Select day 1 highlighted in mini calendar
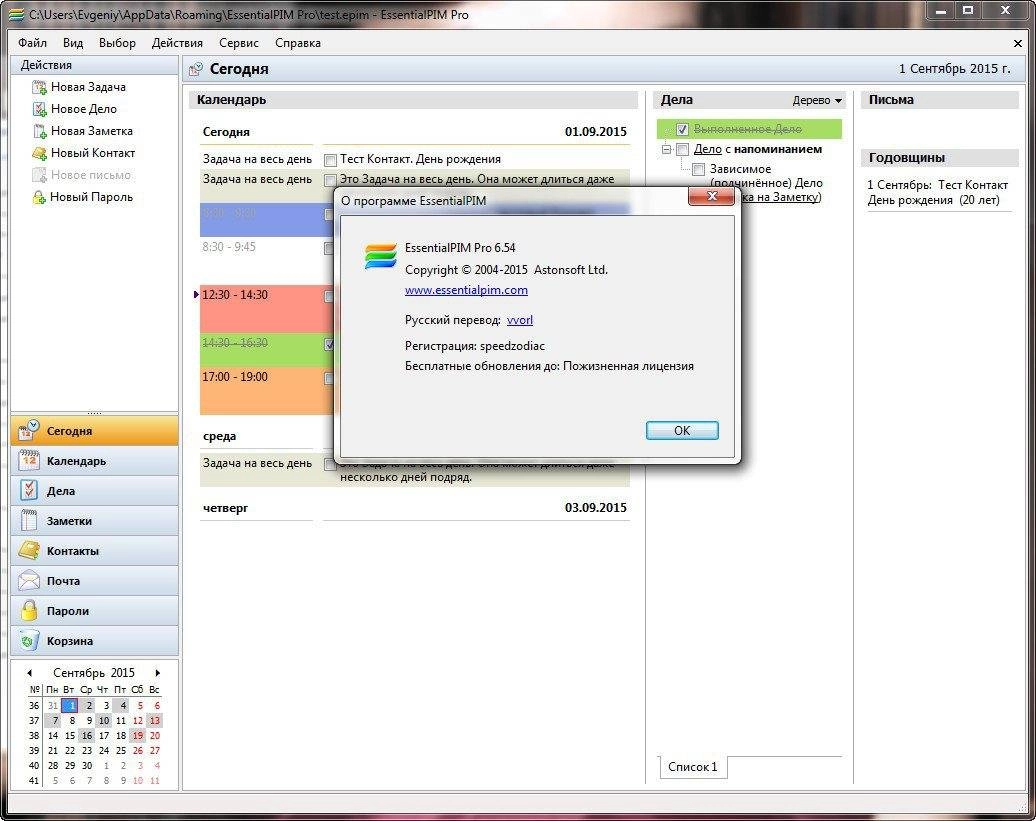 coord(71,705)
